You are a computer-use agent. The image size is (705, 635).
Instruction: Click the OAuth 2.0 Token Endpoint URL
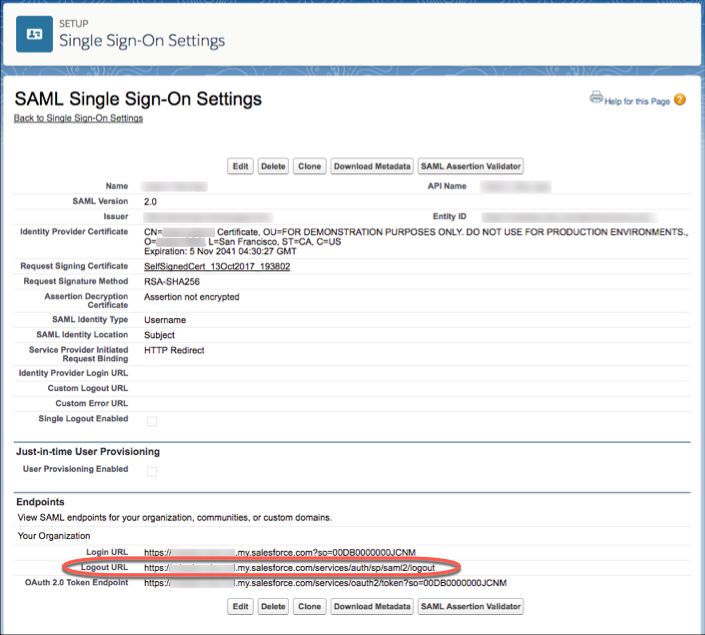click(x=325, y=583)
